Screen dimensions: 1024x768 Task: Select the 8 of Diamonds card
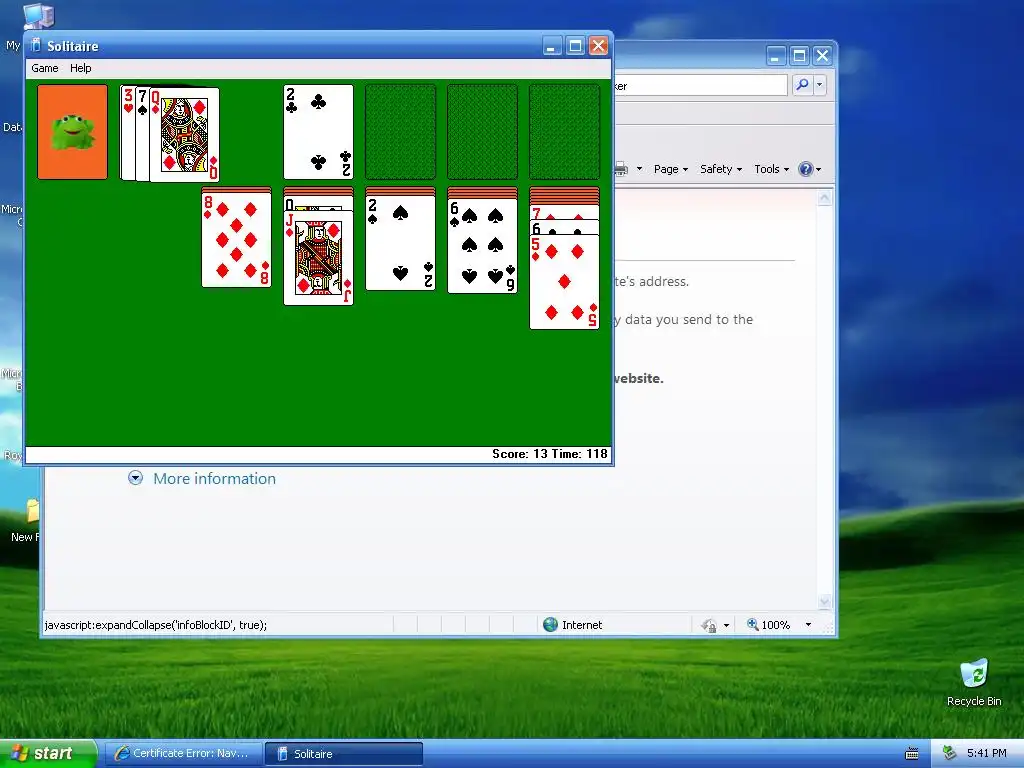(x=236, y=240)
